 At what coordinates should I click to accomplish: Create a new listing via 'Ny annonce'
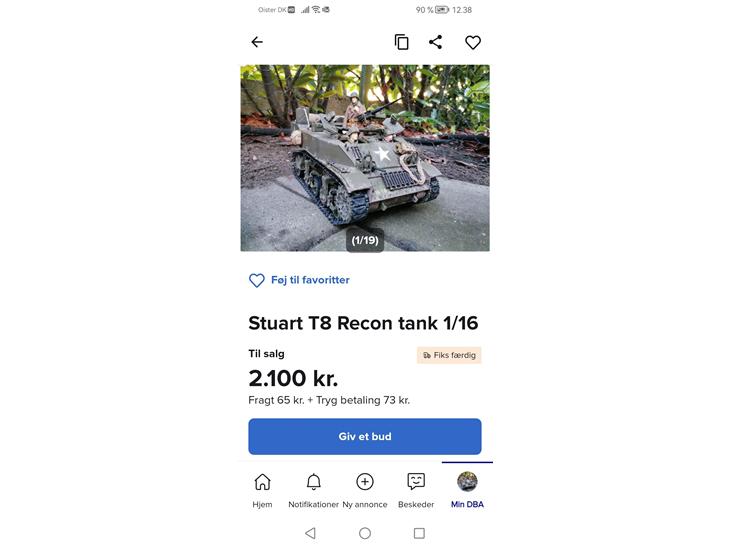[x=365, y=490]
